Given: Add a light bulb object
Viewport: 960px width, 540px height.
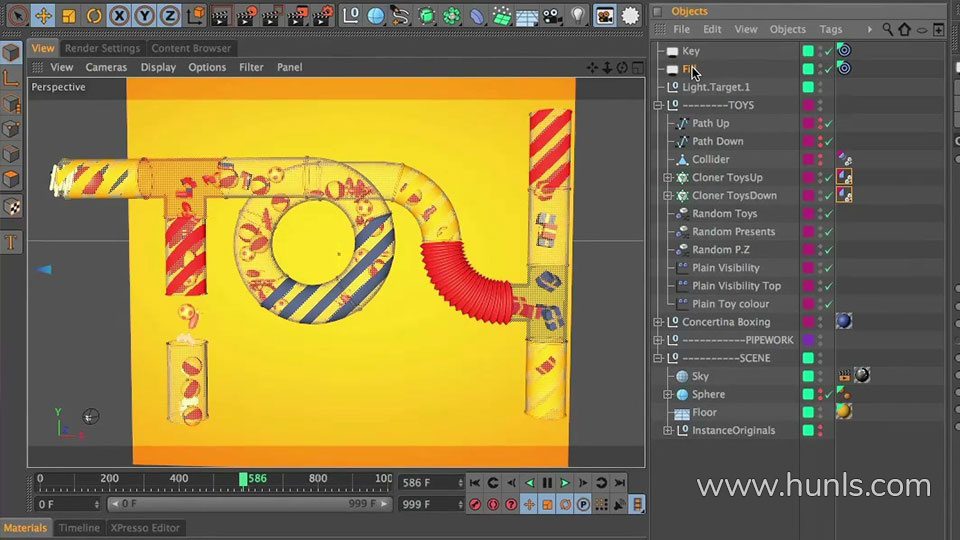Looking at the screenshot, I should coord(577,15).
